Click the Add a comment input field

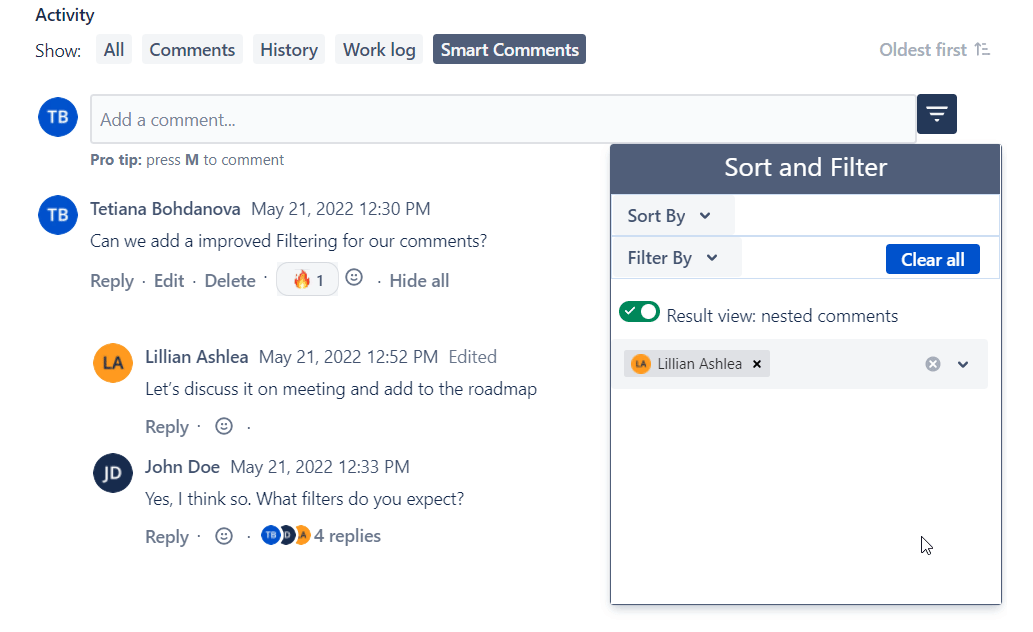503,120
